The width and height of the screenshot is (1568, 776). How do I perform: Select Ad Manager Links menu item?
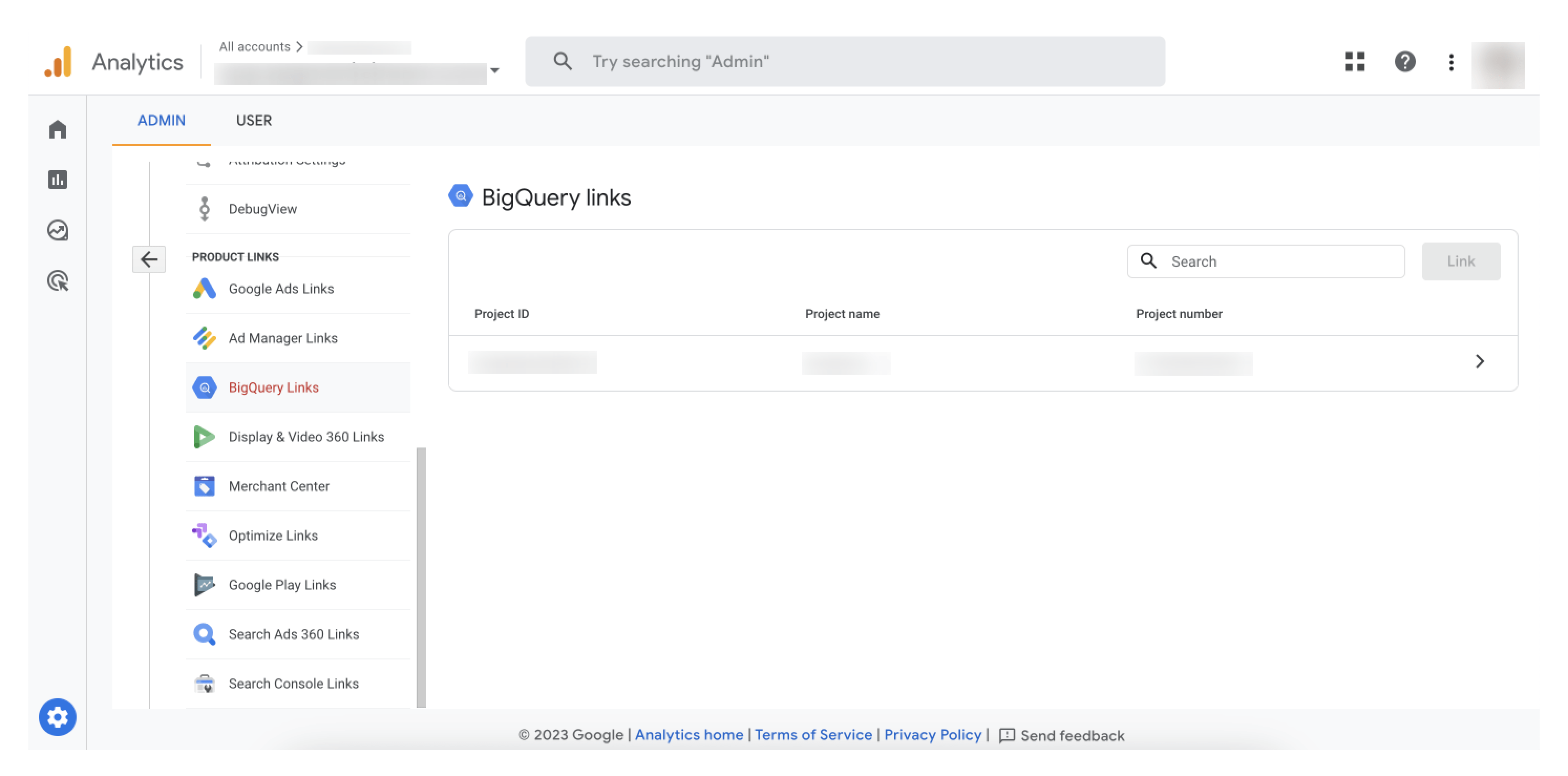point(298,338)
